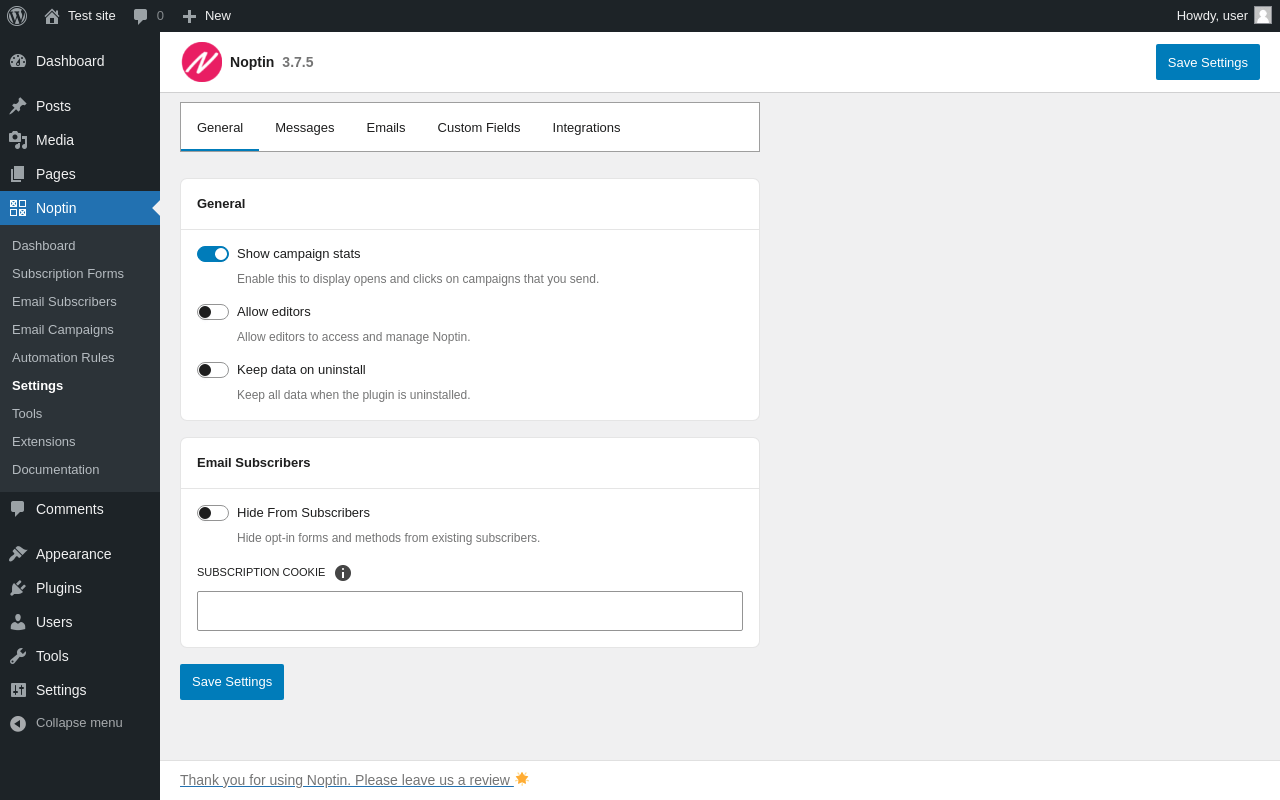Turn on Keep data on uninstall
Image resolution: width=1280 pixels, height=800 pixels.
coord(213,370)
